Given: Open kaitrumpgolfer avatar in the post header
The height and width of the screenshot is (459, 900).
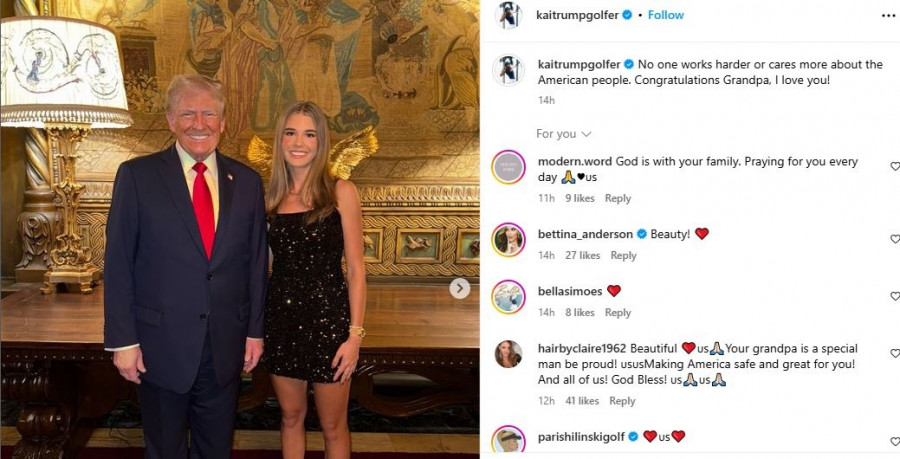Looking at the screenshot, I should click(x=508, y=15).
